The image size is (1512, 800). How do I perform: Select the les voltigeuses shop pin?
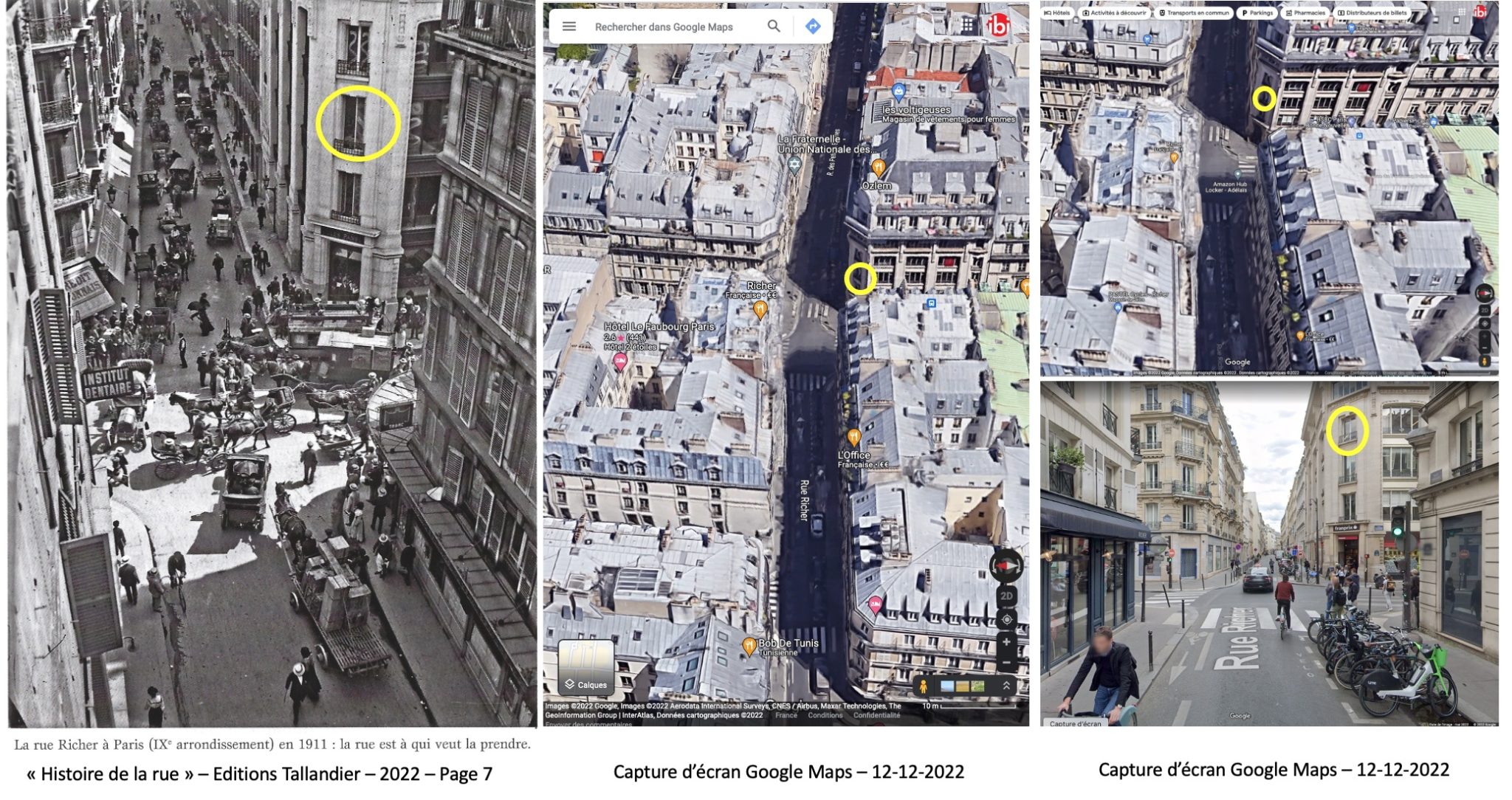coord(898,92)
